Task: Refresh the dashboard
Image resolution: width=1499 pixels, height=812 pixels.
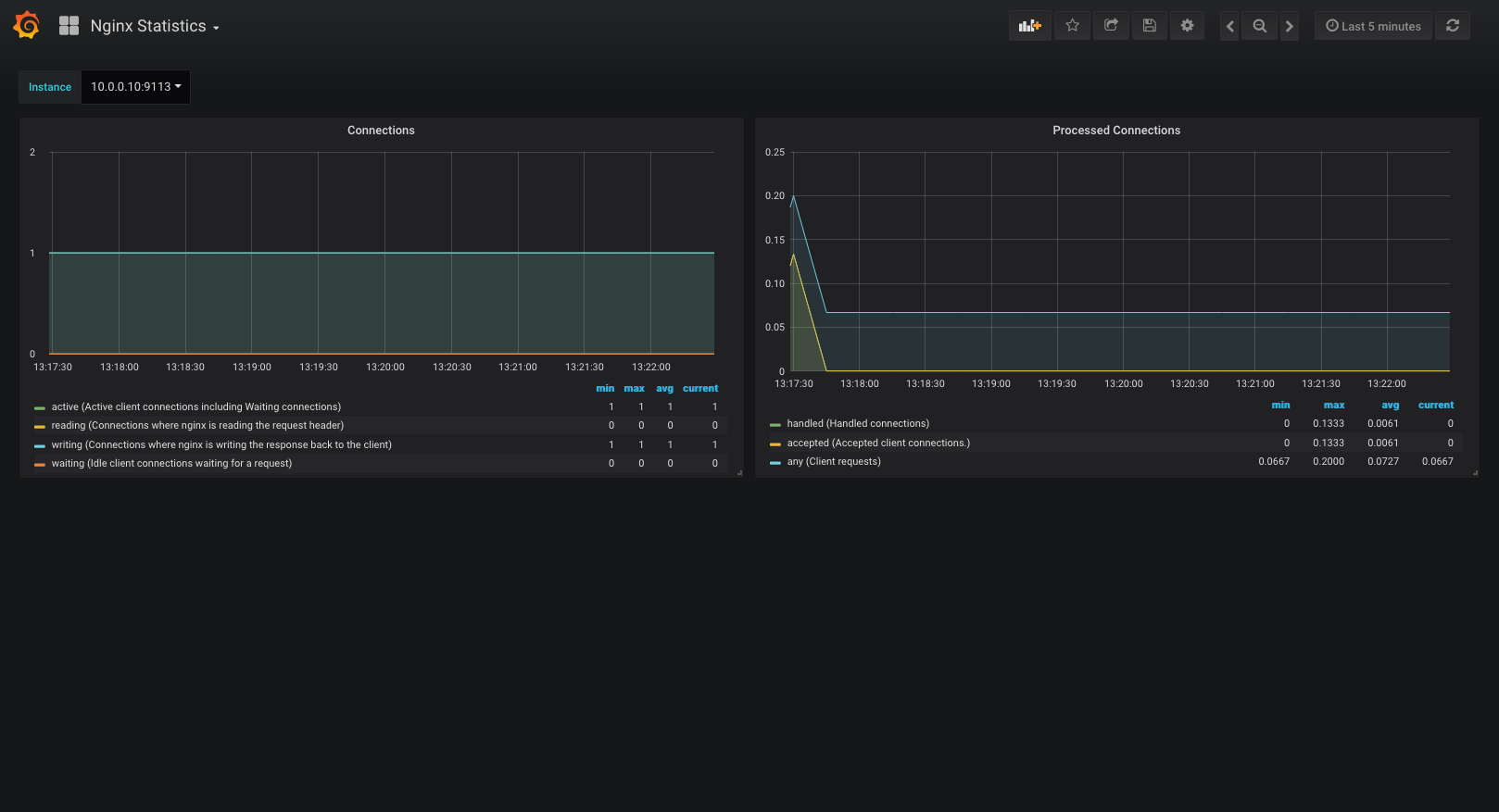Action: coord(1452,26)
